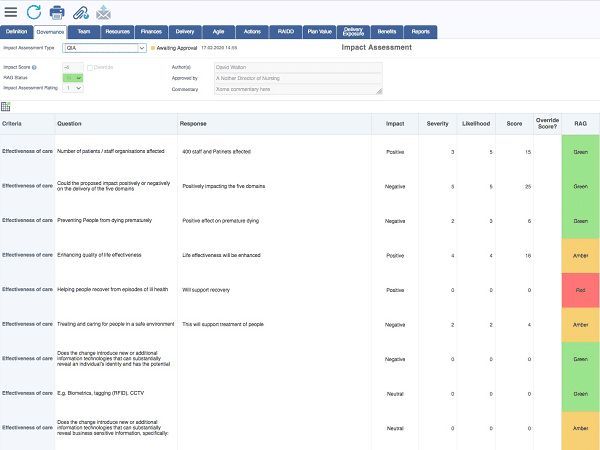The width and height of the screenshot is (600, 450).
Task: Switch to the Reports tab
Action: pyautogui.click(x=421, y=32)
